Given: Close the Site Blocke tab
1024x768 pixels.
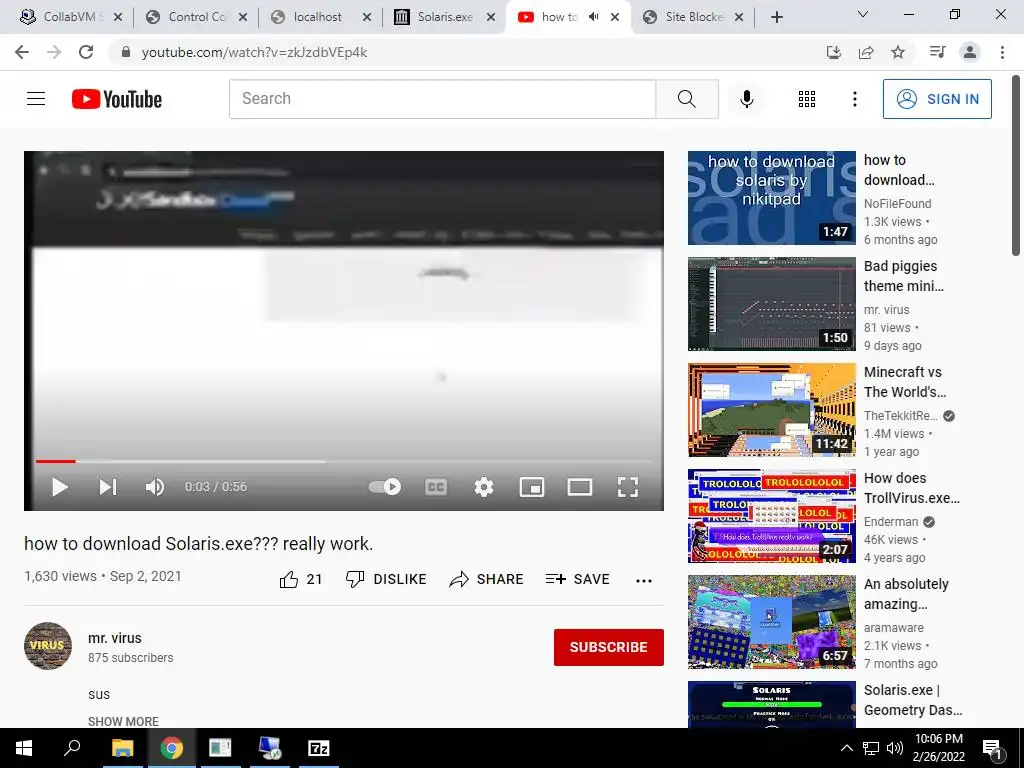Looking at the screenshot, I should 739,17.
